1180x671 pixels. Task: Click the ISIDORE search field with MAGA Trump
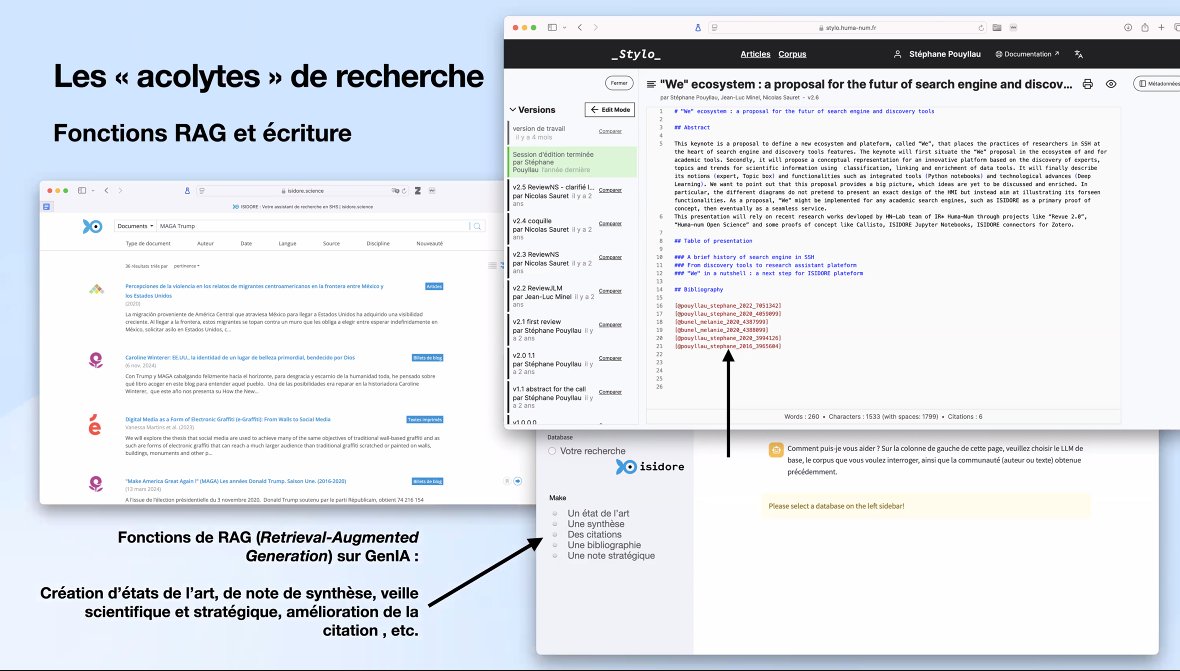[312, 226]
